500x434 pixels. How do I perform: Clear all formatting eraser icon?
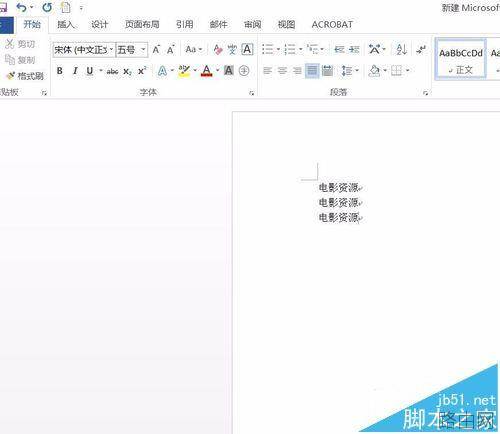coord(218,50)
